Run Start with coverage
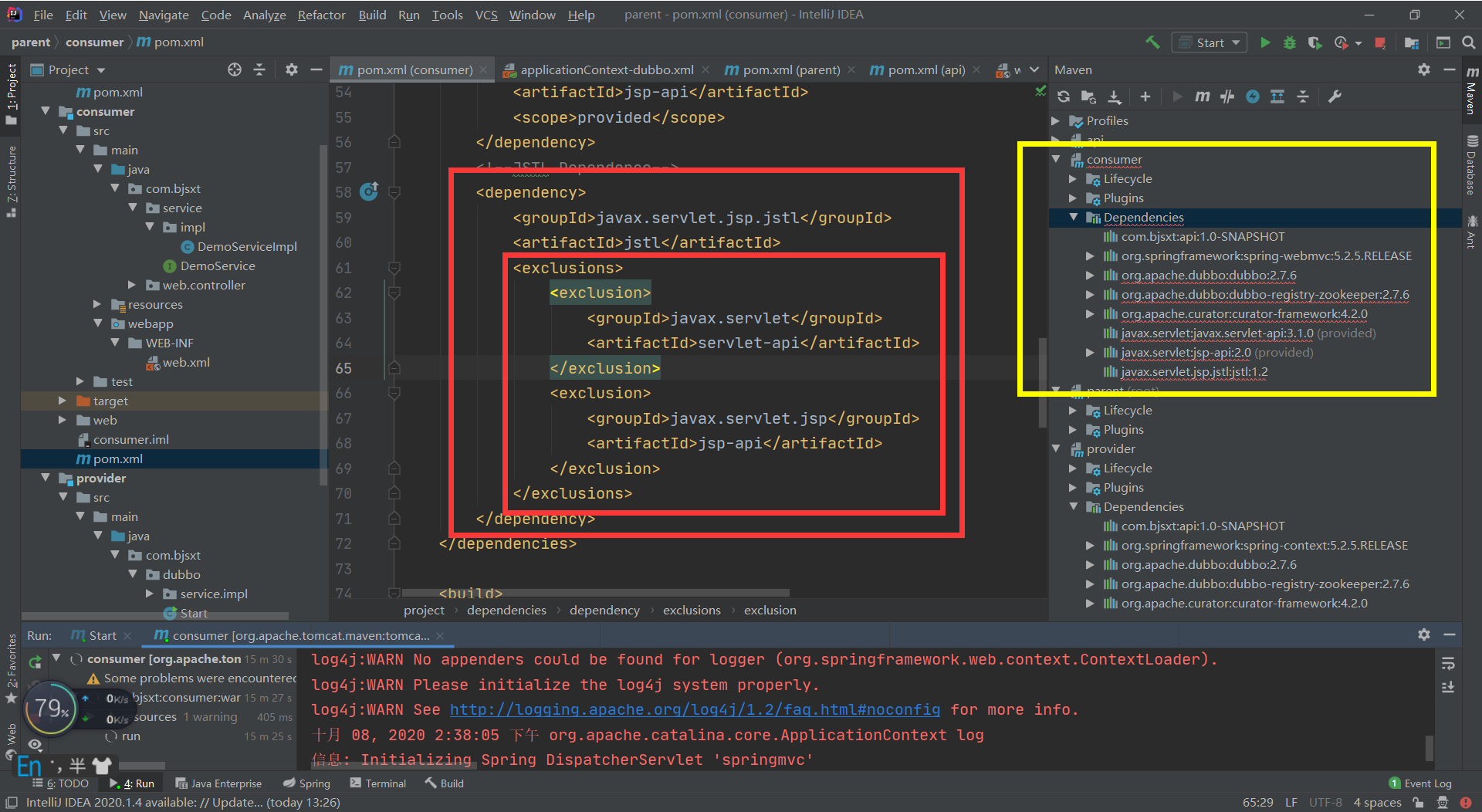 point(1315,42)
